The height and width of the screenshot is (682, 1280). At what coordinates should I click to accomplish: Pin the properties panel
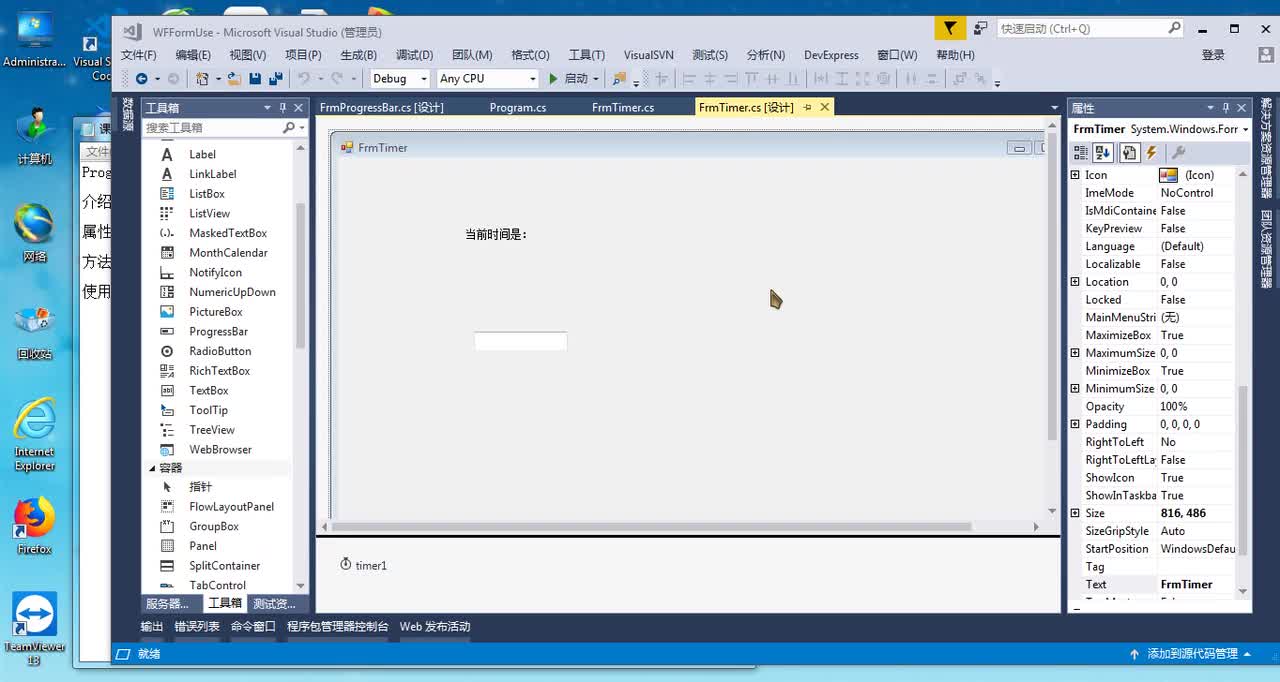click(1226, 108)
